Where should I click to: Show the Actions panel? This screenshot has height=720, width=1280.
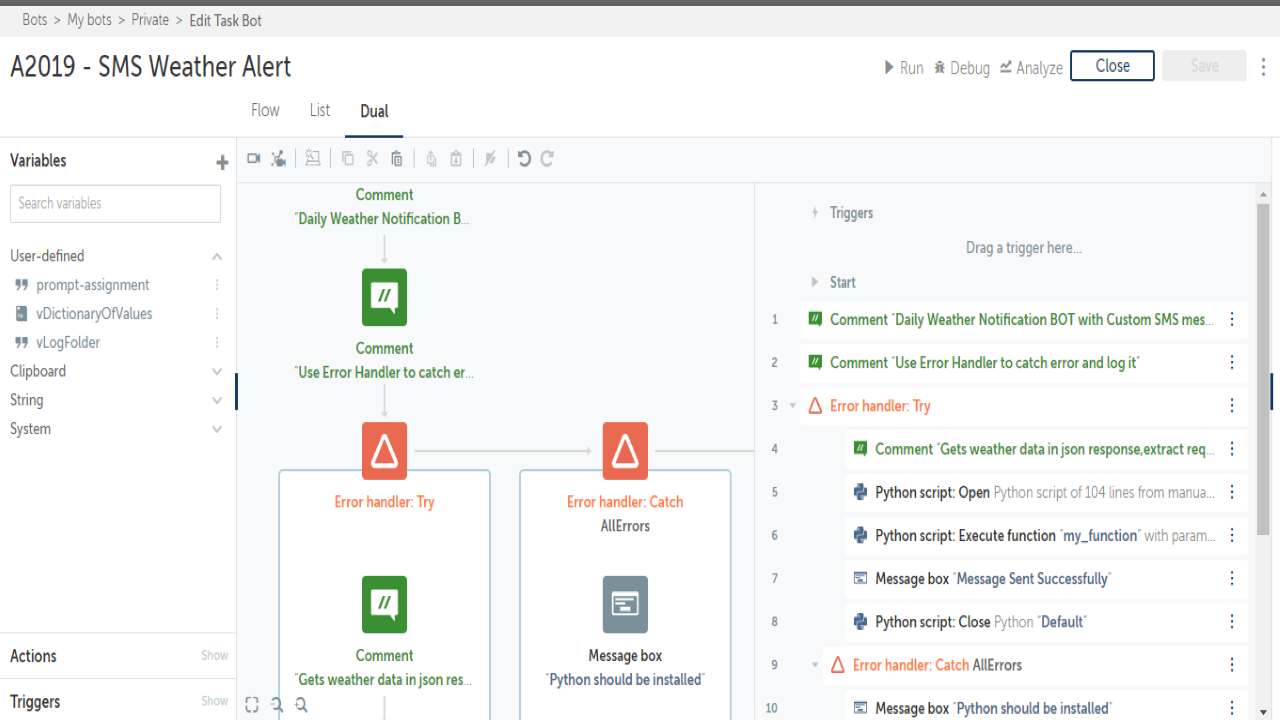214,656
